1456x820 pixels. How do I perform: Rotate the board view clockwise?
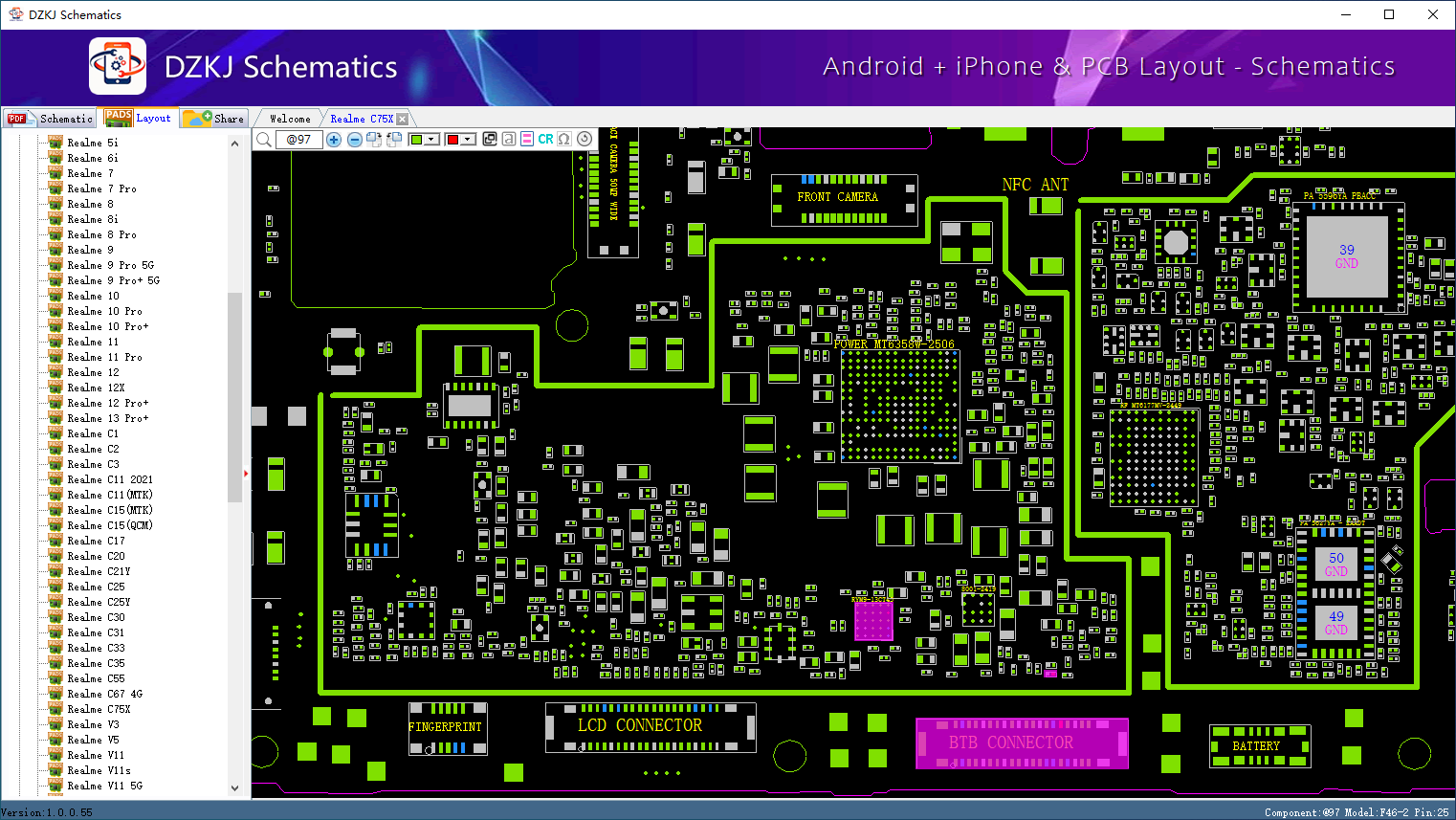click(374, 140)
